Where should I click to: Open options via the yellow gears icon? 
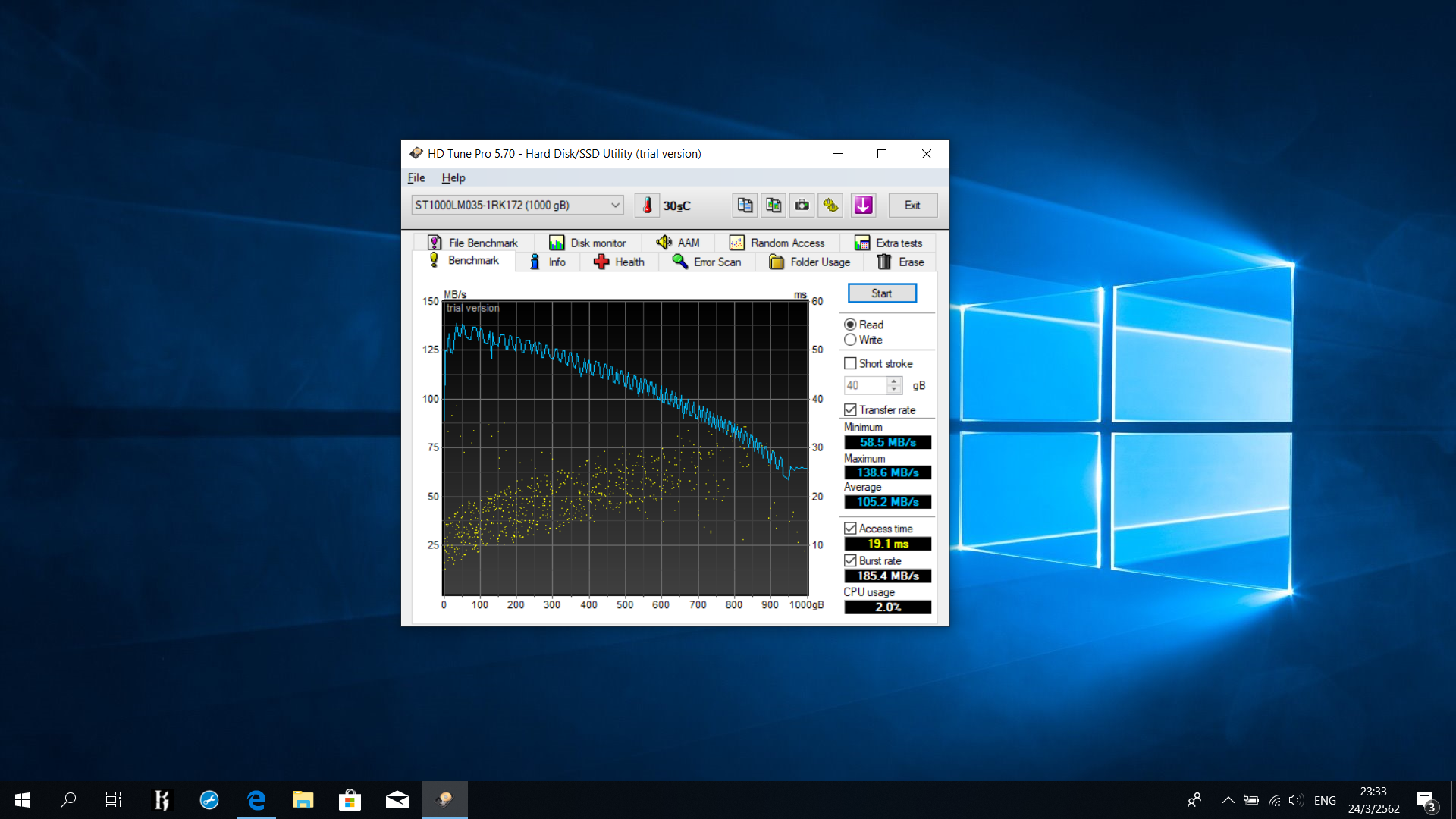pyautogui.click(x=831, y=206)
